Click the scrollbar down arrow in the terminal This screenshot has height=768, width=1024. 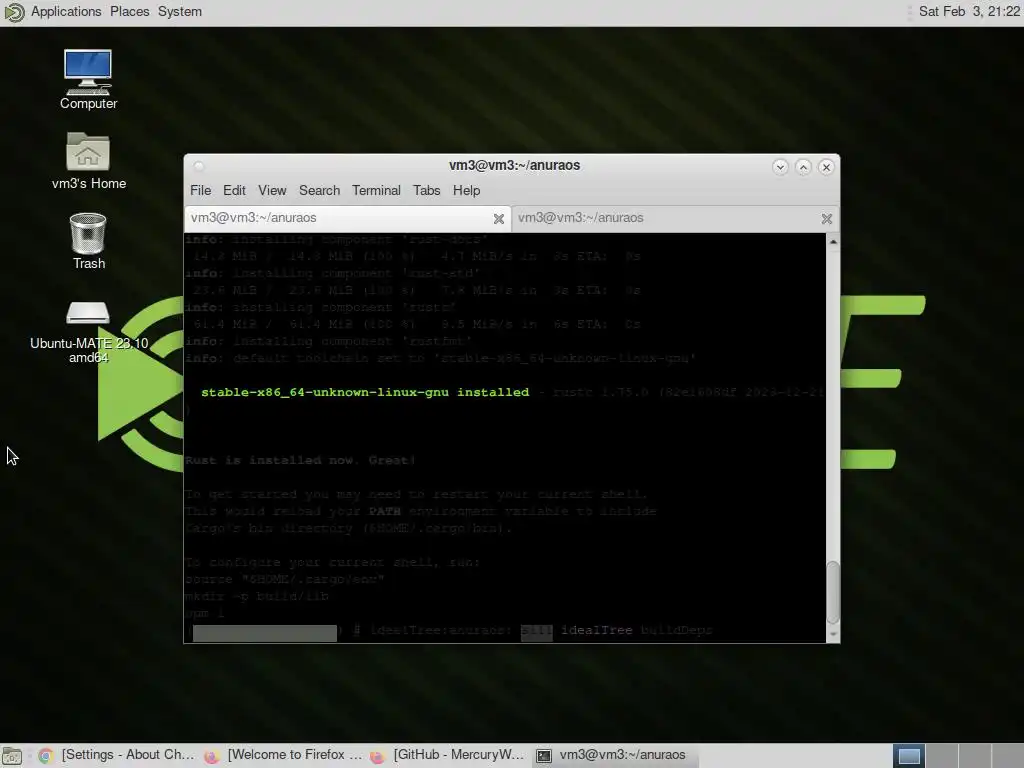[833, 634]
